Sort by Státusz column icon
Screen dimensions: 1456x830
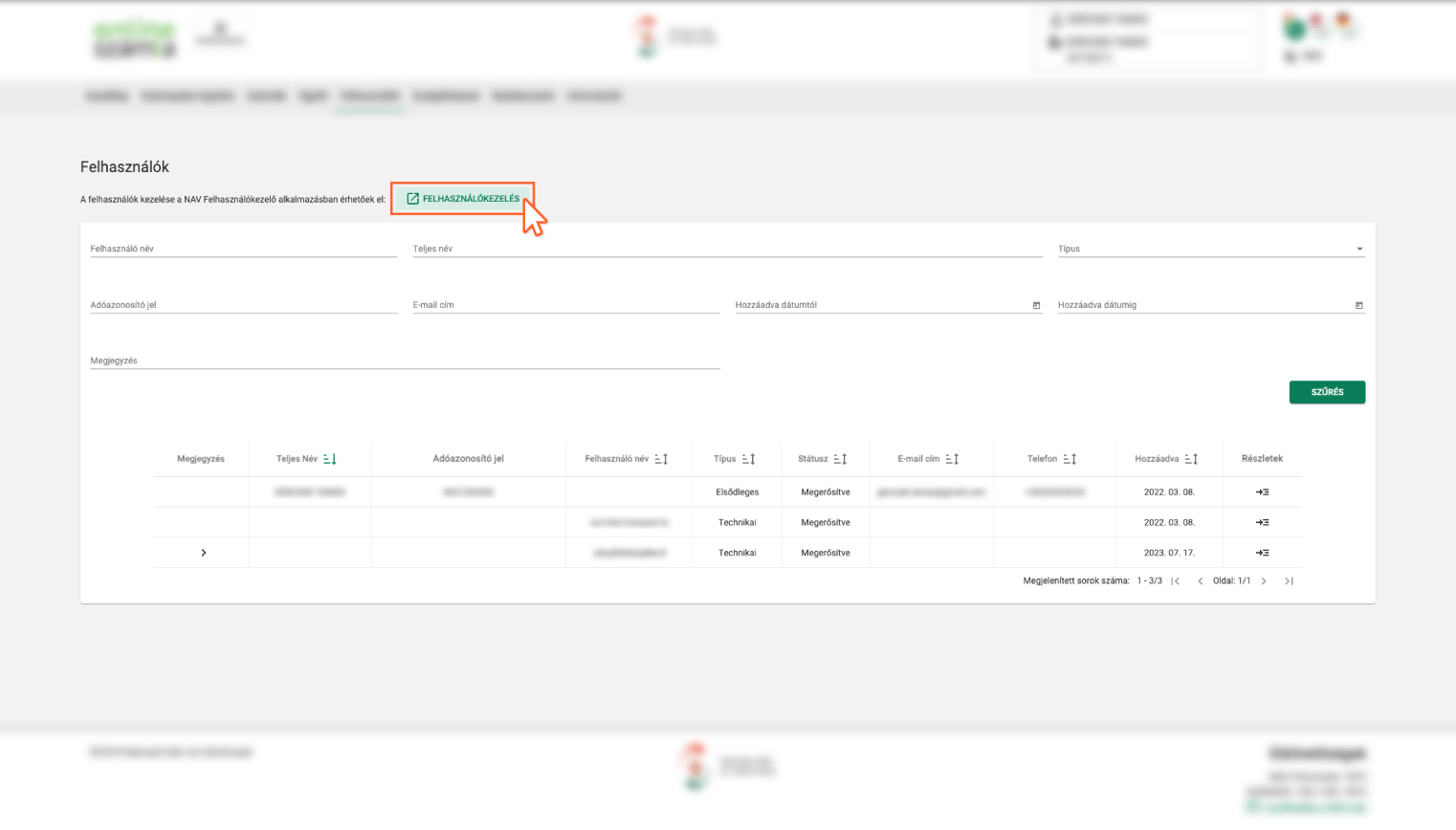840,459
